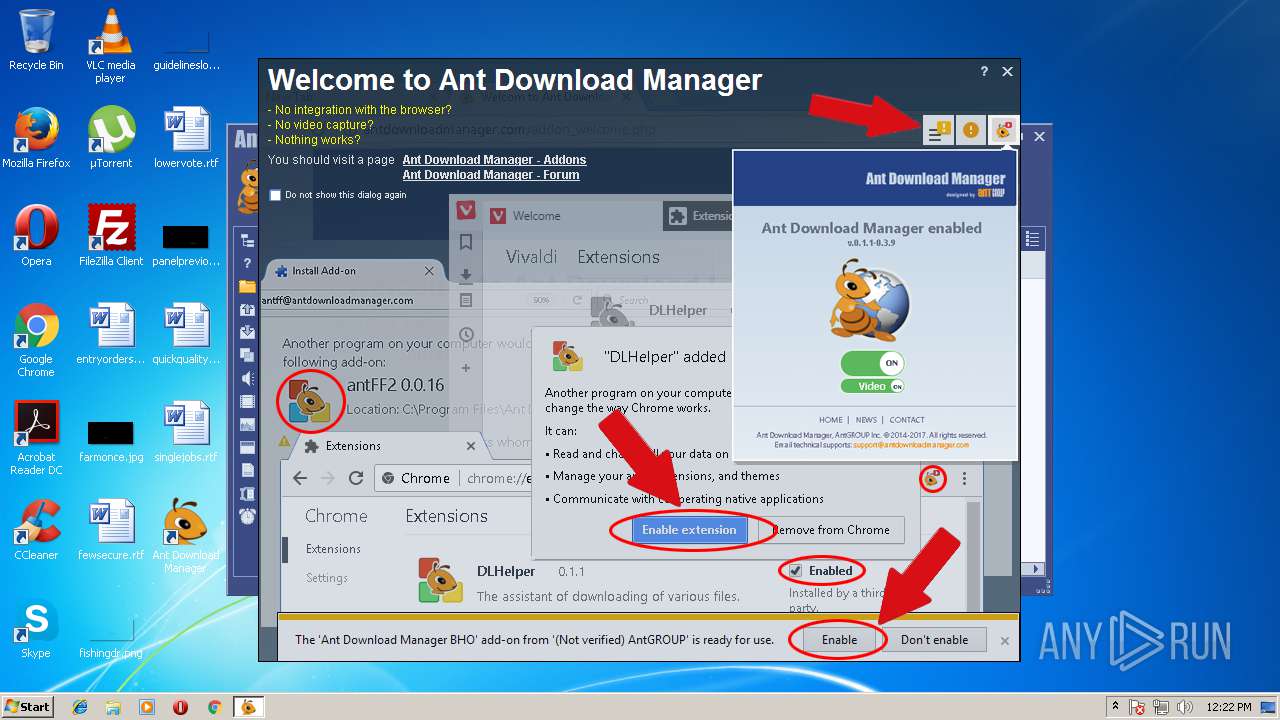Screen dimensions: 1280x720
Task: Select the Opera desktop shortcut
Action: 36,235
